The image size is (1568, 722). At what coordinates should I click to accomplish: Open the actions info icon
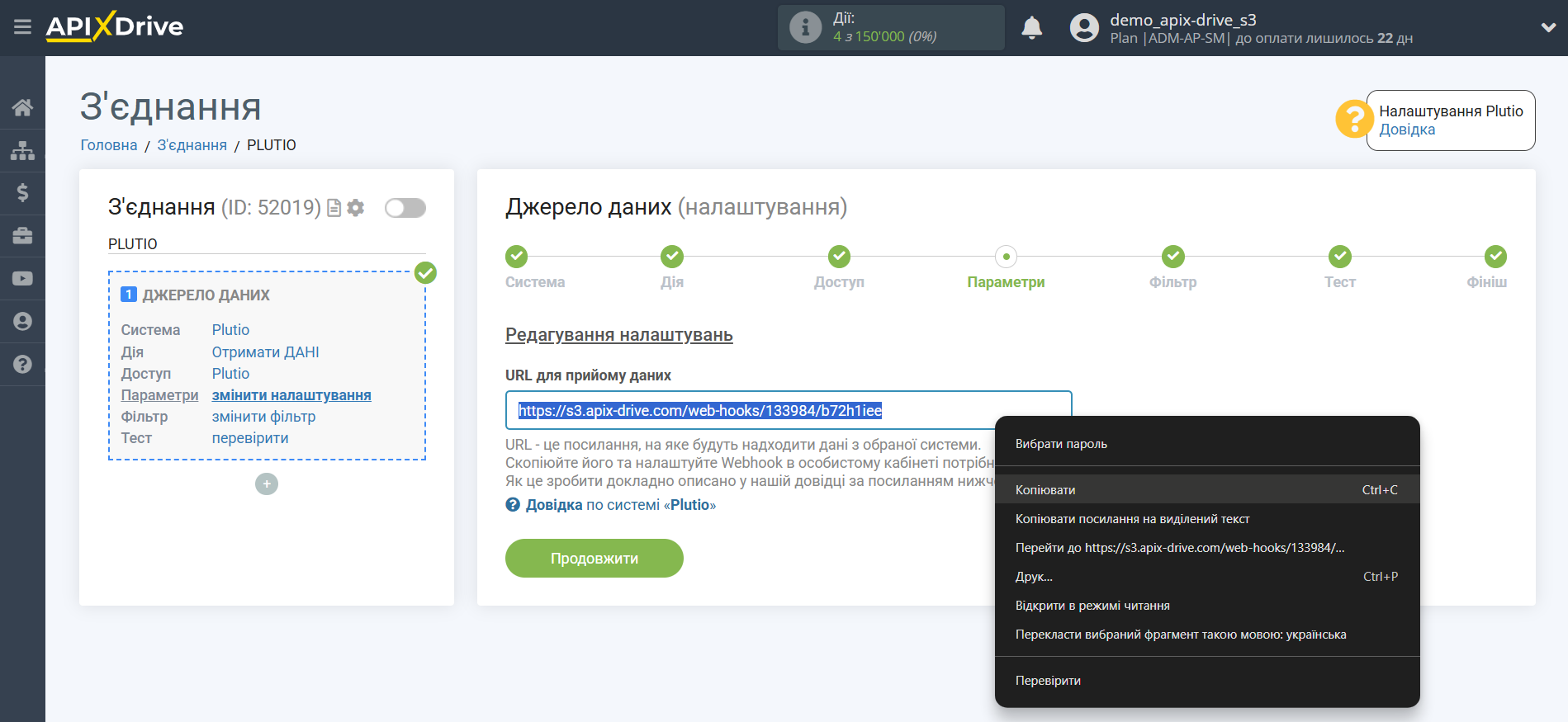805,27
